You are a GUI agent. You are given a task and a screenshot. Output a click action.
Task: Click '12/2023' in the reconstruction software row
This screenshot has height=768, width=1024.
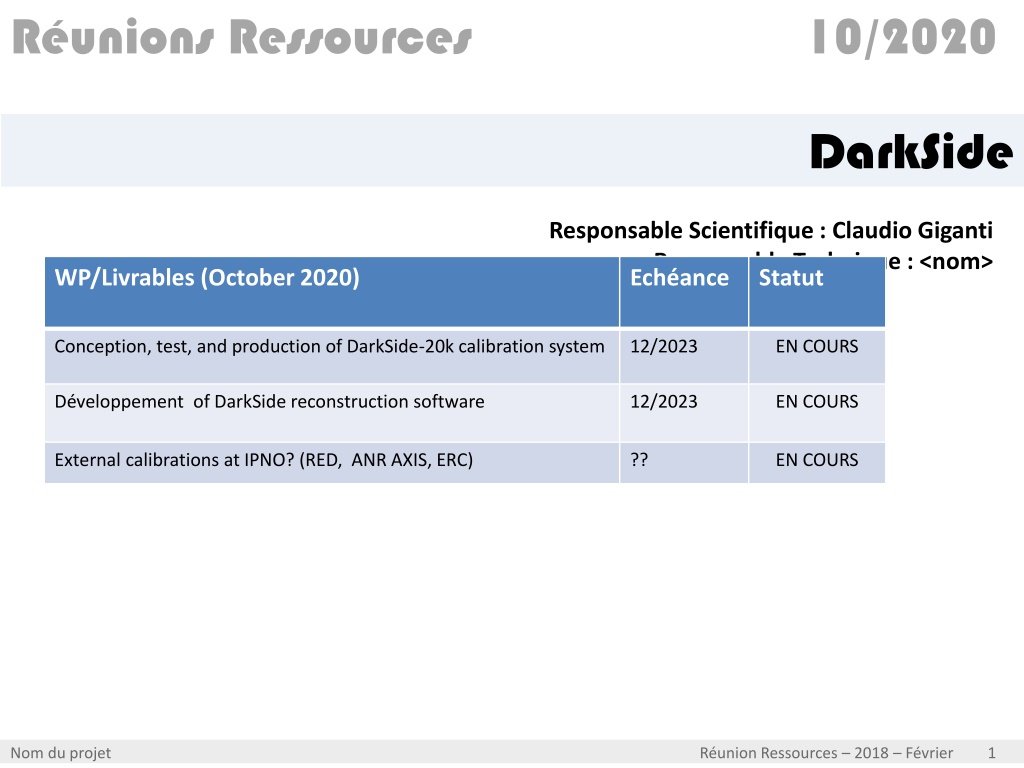click(664, 402)
